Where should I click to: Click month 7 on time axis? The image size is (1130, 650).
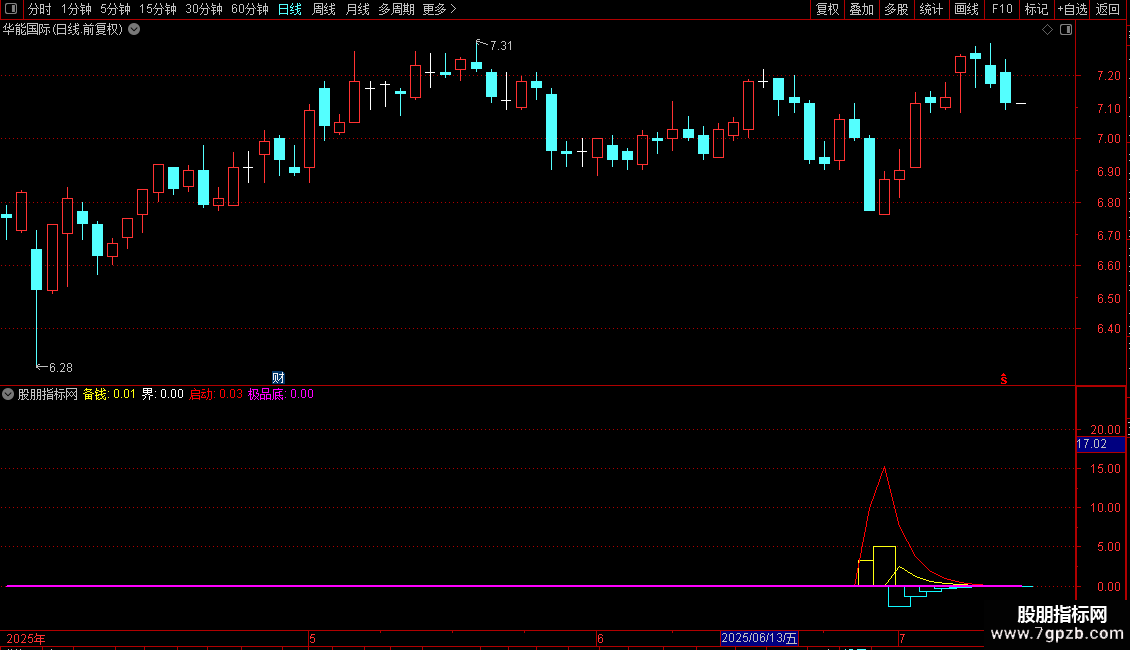coord(901,638)
